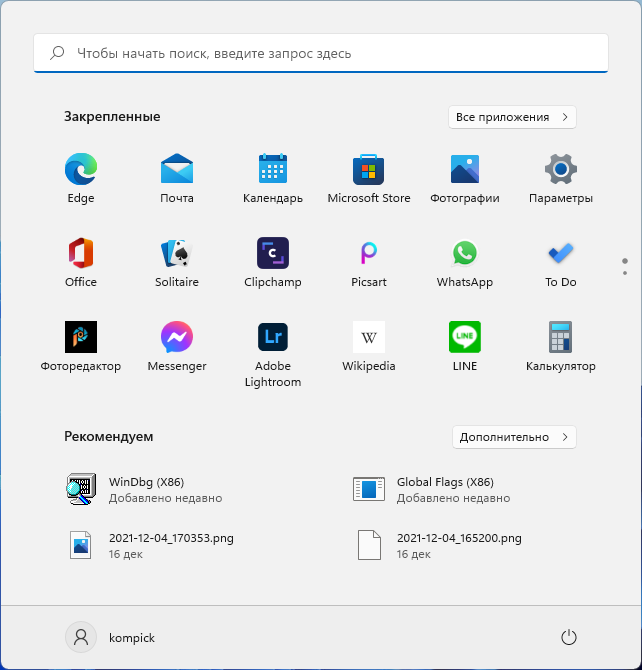Open Edge browser from pinned apps
Image resolution: width=642 pixels, height=670 pixels.
point(81,179)
